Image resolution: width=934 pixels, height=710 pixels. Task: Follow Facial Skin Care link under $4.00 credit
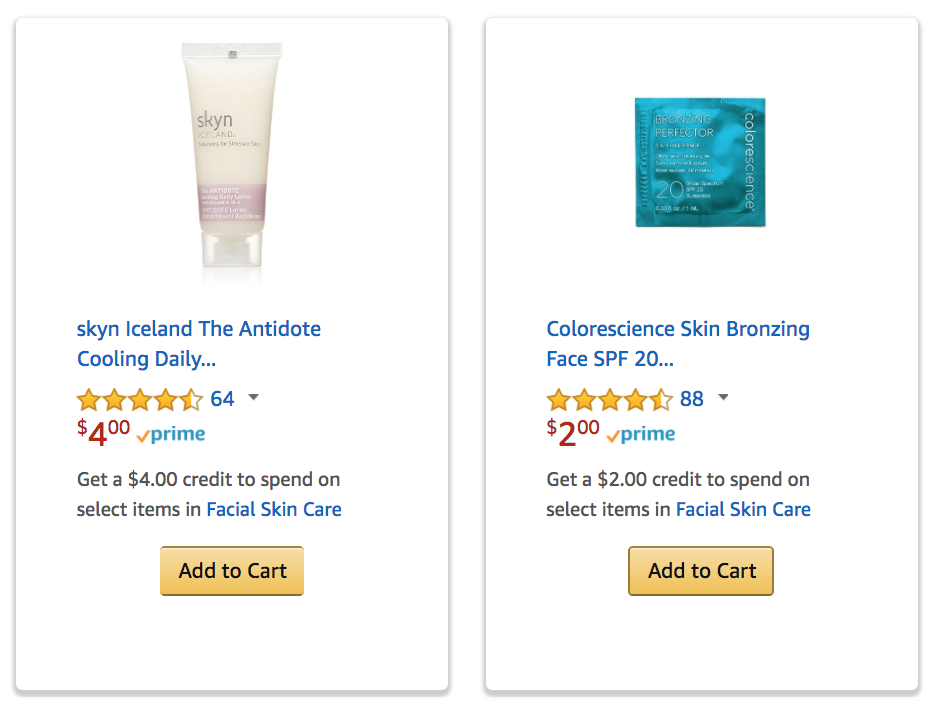tap(274, 509)
